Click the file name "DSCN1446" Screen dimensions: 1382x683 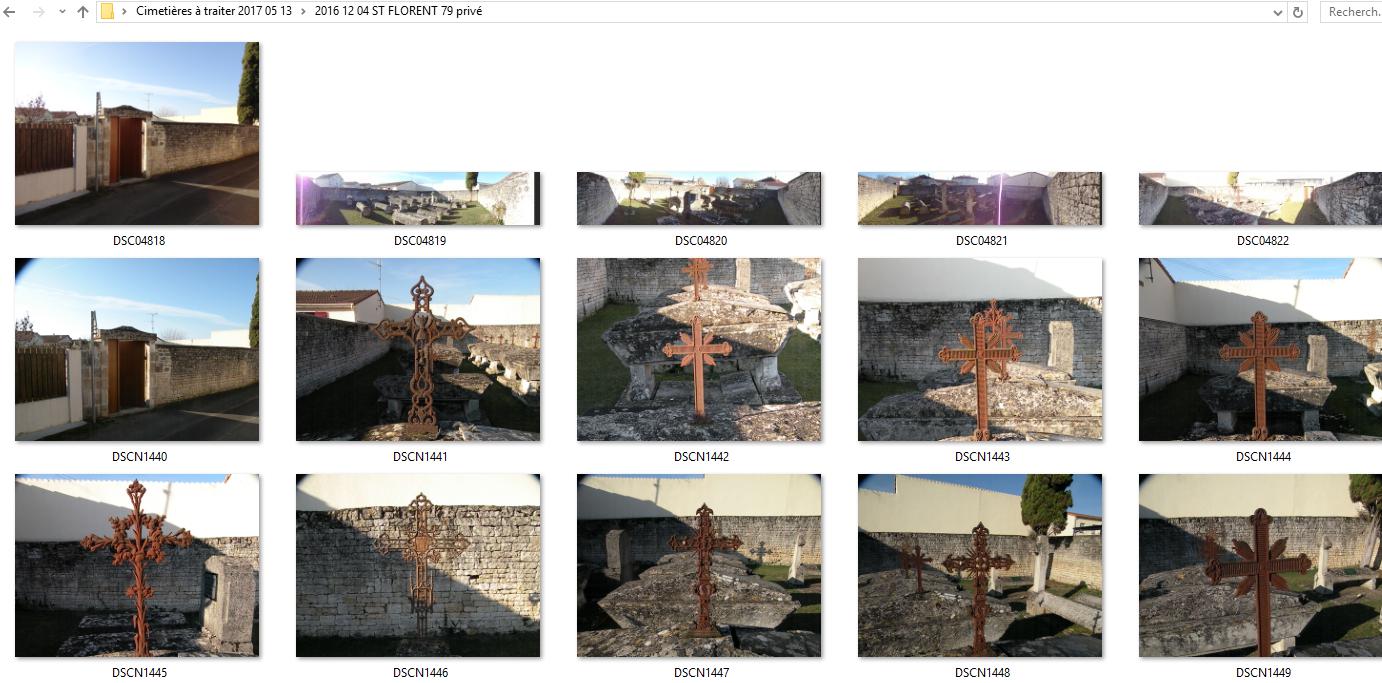pos(421,673)
